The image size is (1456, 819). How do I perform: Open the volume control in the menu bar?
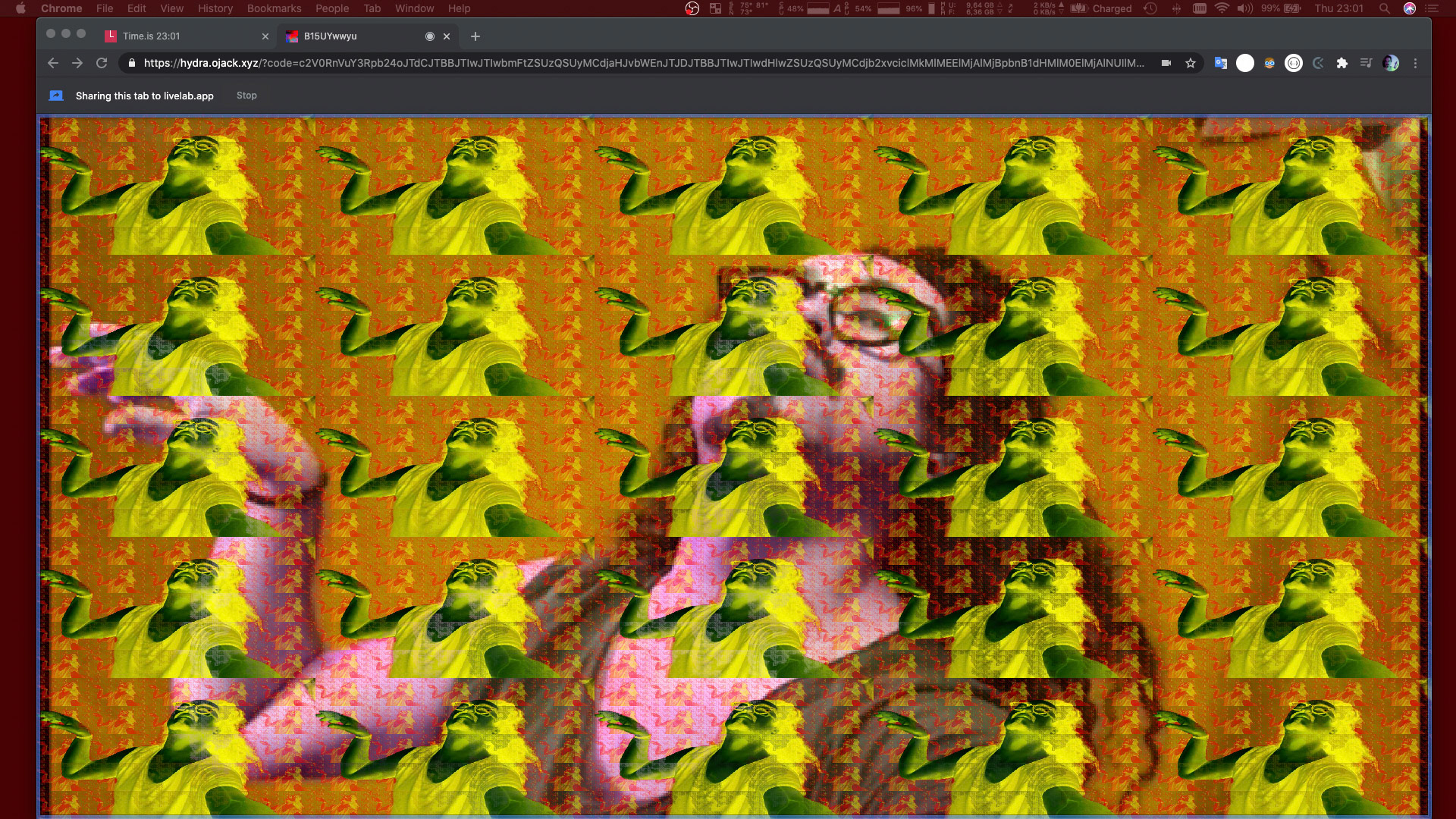click(x=1244, y=8)
